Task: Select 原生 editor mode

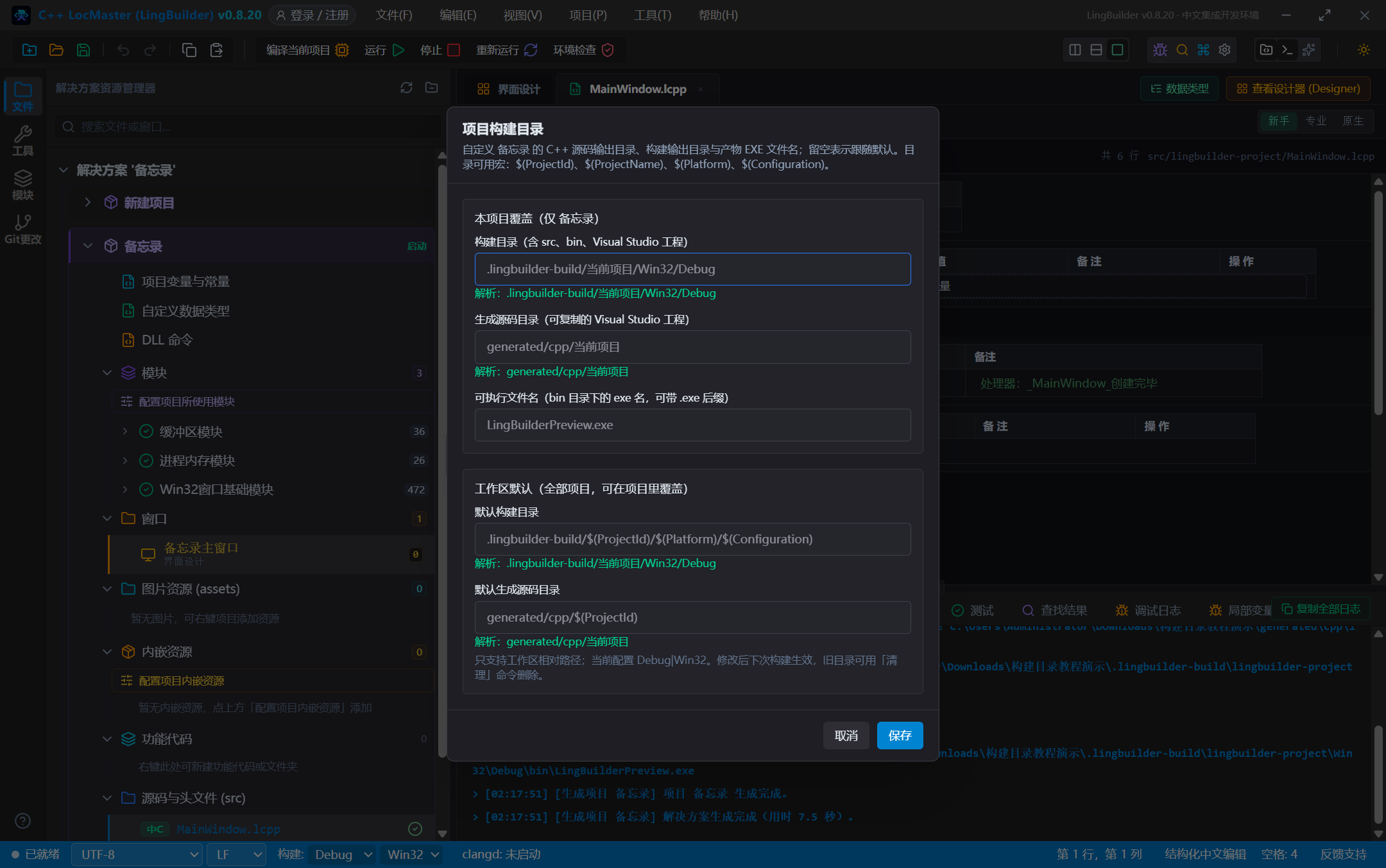Action: (x=1353, y=121)
